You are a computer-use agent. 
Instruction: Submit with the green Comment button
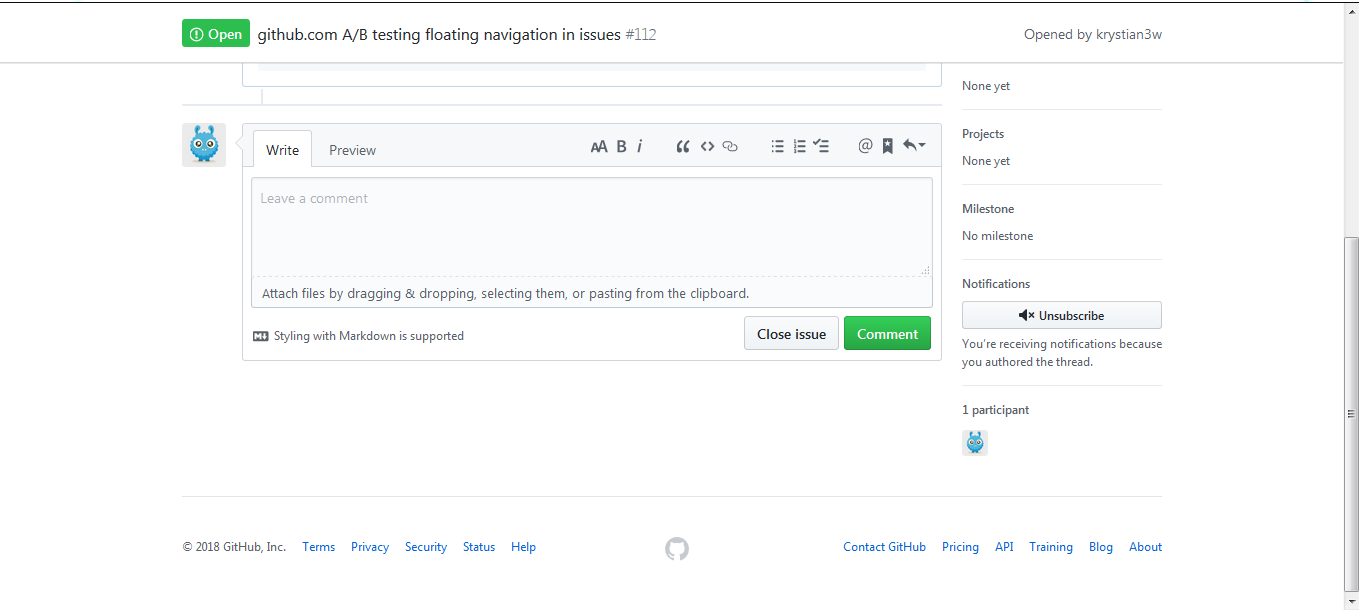tap(887, 334)
